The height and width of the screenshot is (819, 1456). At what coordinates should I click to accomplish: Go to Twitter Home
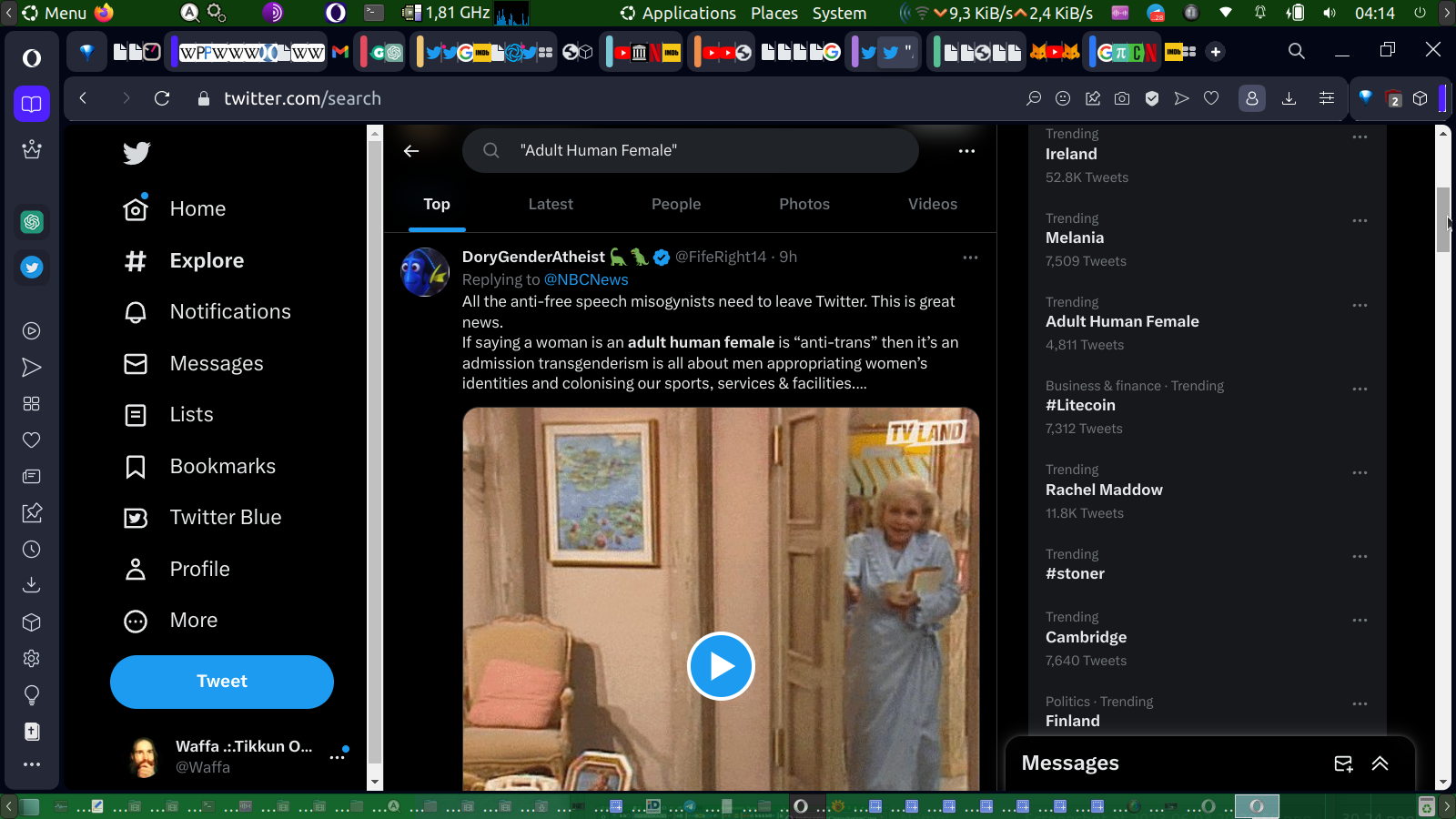coord(175,209)
